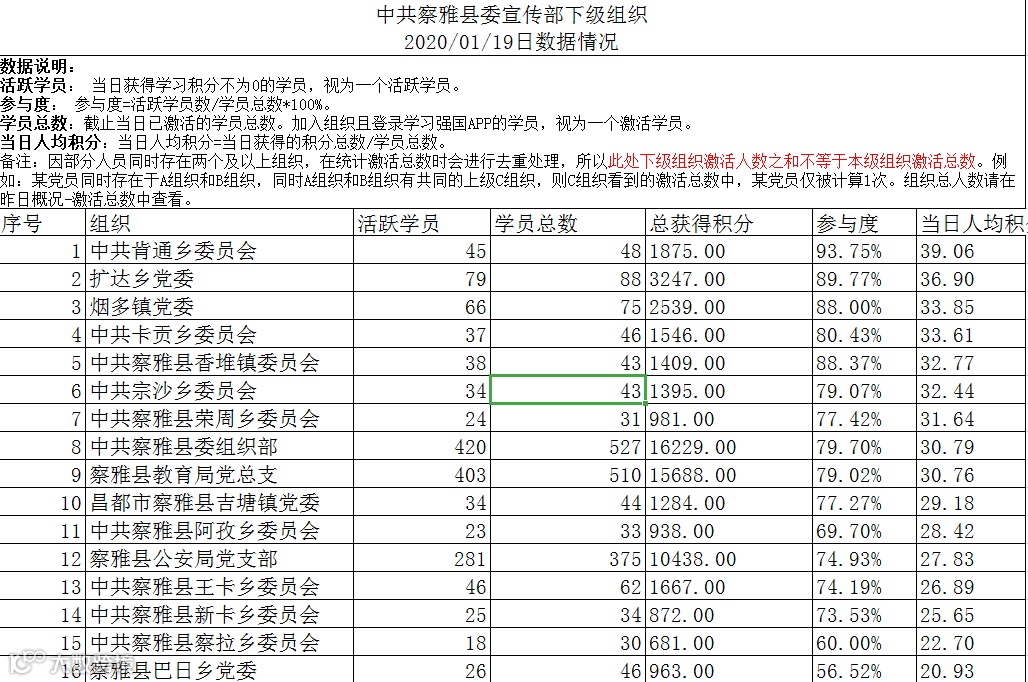
Task: Click the 中共察雅县荣周乡委员会 cell
Action: point(220,418)
